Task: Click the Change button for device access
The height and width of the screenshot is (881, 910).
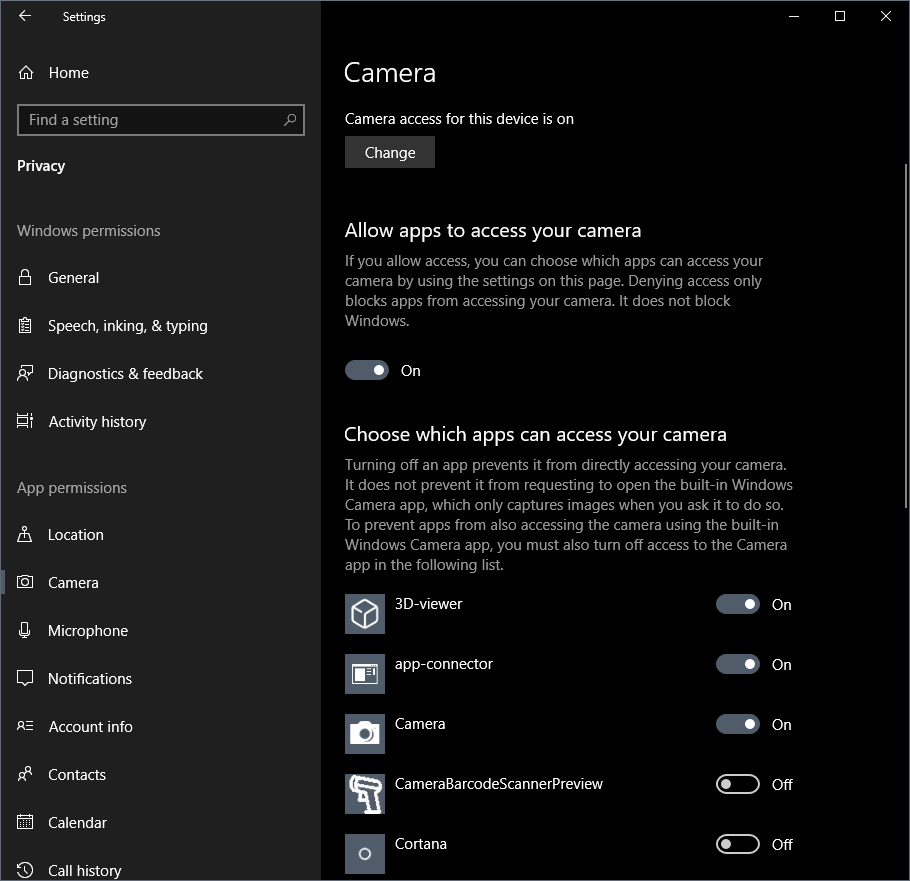Action: (x=390, y=152)
